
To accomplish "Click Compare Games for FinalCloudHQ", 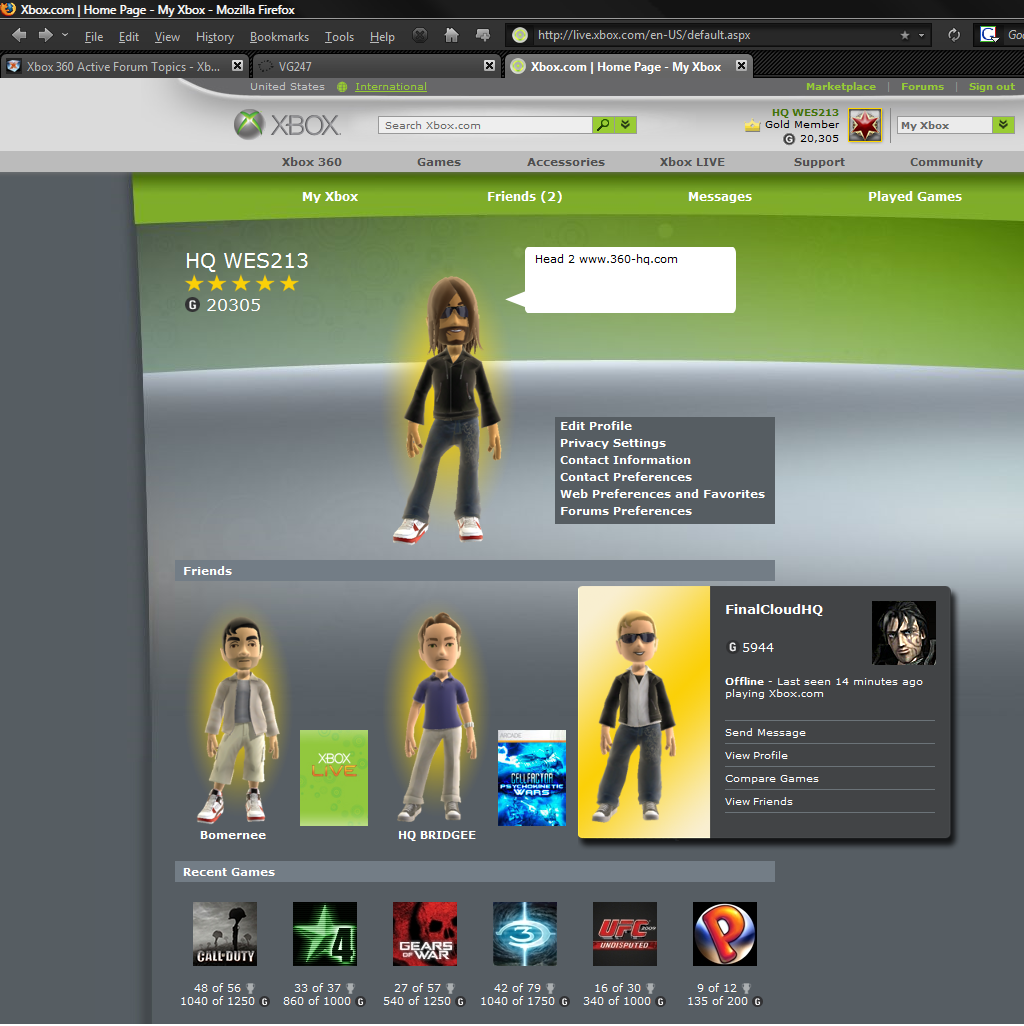I will click(x=771, y=779).
